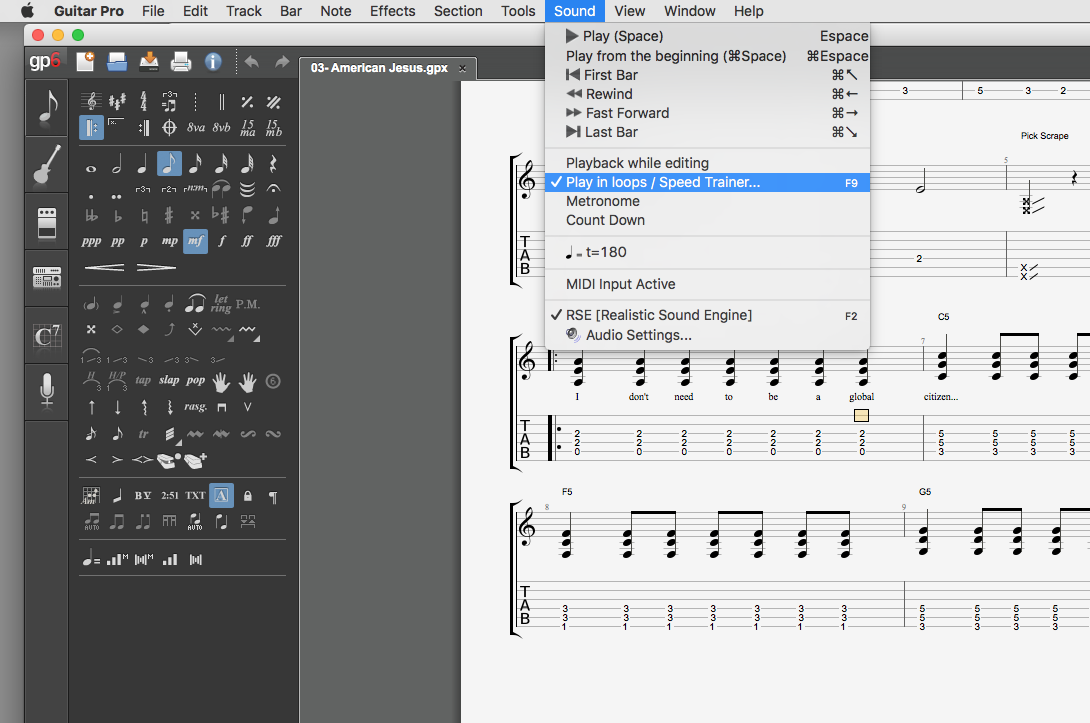Click the Redo arrow icon

click(x=282, y=62)
